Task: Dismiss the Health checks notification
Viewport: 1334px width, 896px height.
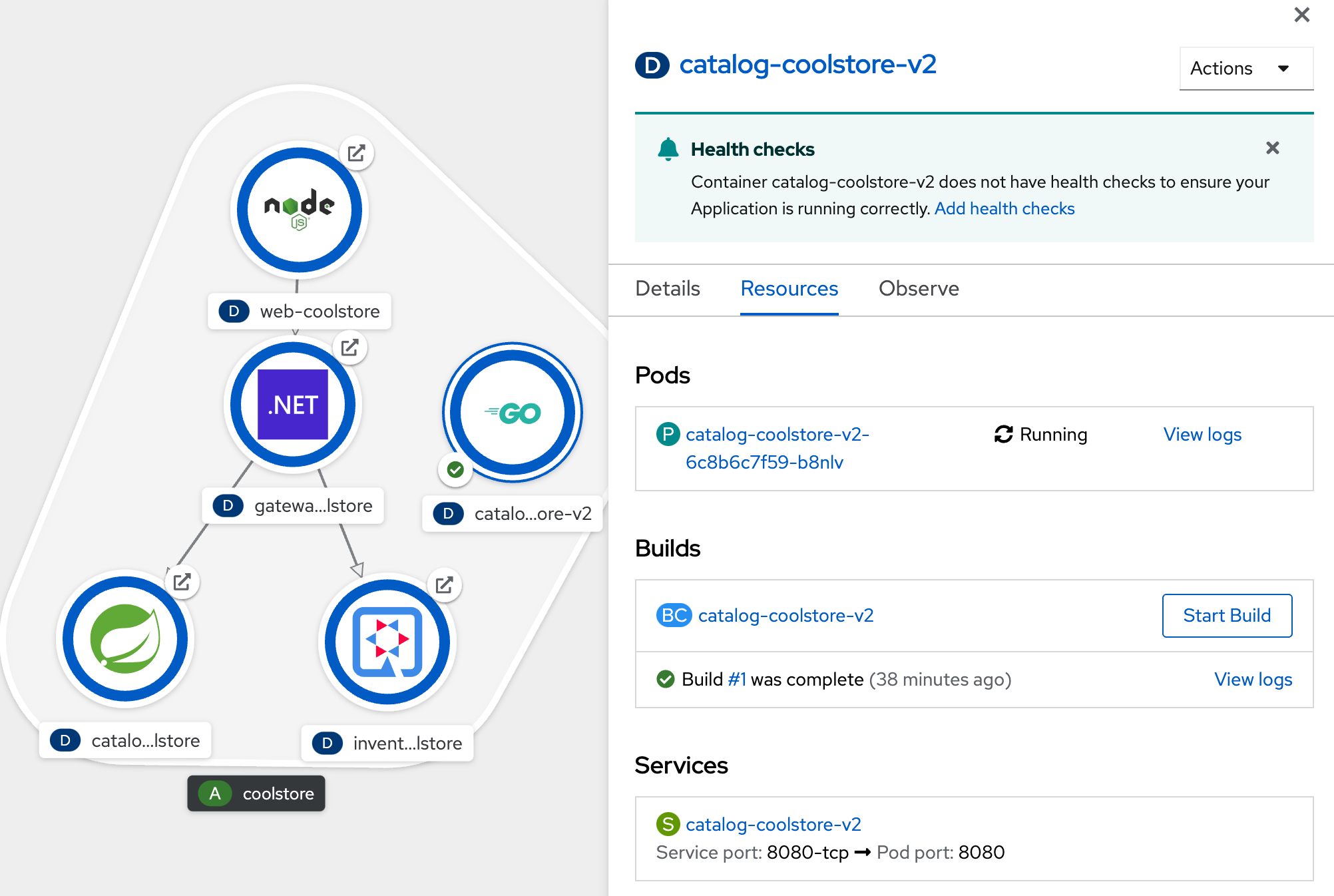Action: click(1272, 148)
